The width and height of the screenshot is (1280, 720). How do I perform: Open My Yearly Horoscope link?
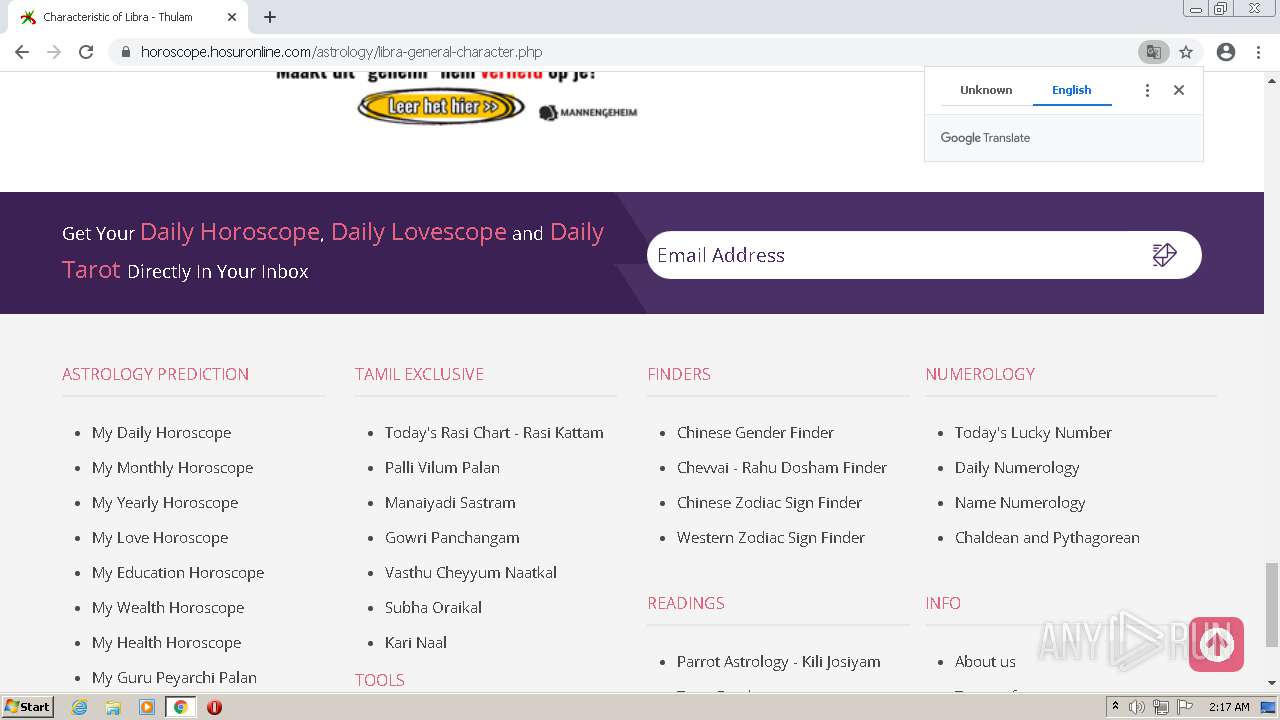(165, 503)
